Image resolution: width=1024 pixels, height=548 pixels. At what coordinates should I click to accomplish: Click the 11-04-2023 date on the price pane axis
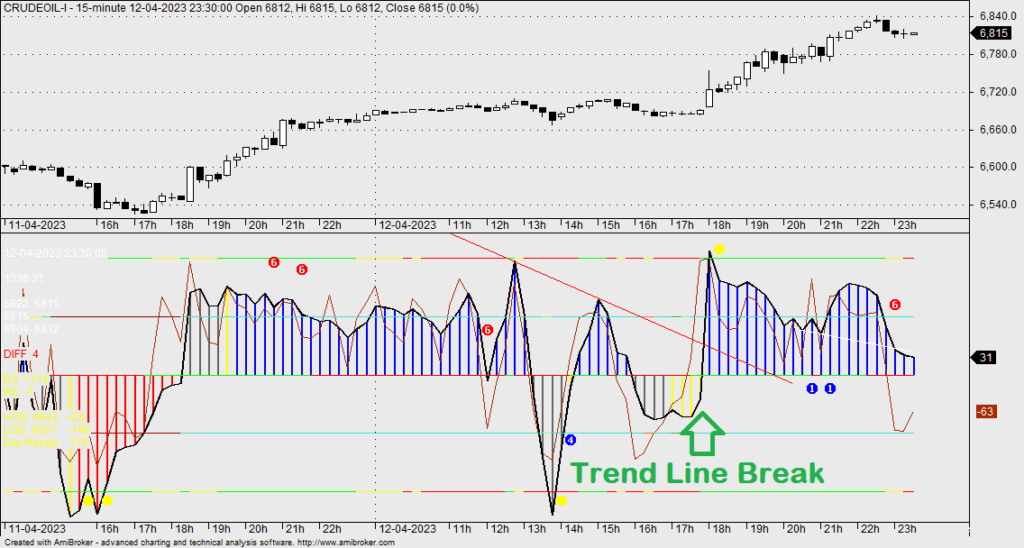point(37,225)
